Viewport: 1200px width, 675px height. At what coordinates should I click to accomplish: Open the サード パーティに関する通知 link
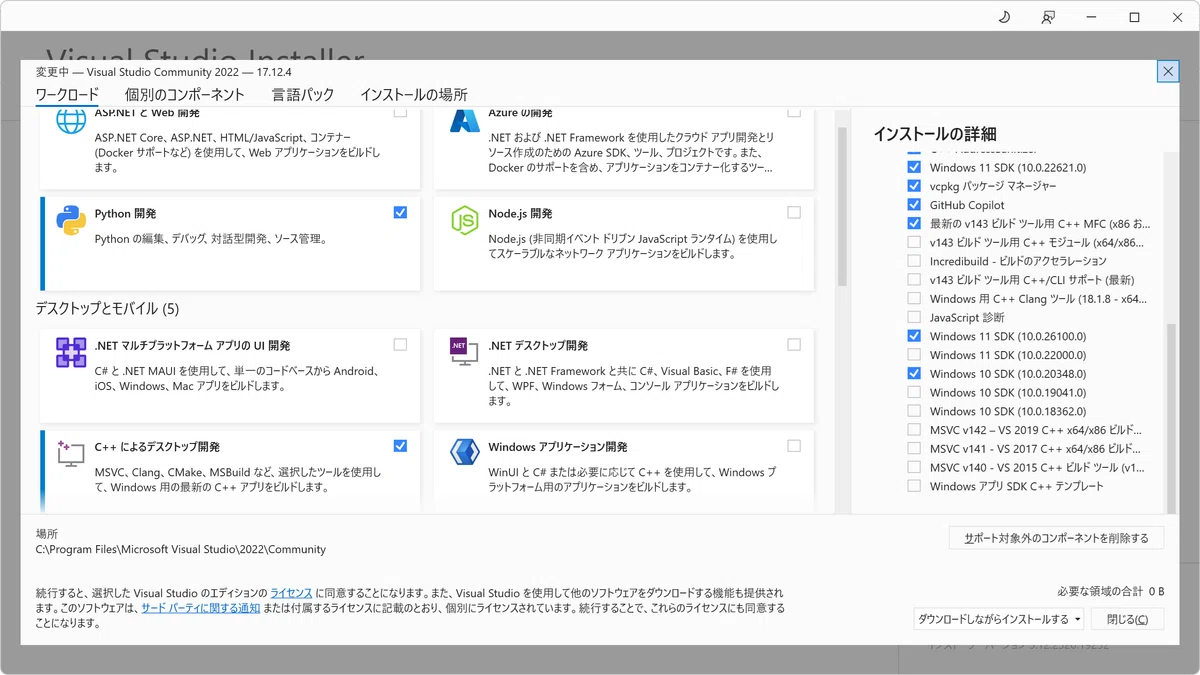[x=200, y=608]
